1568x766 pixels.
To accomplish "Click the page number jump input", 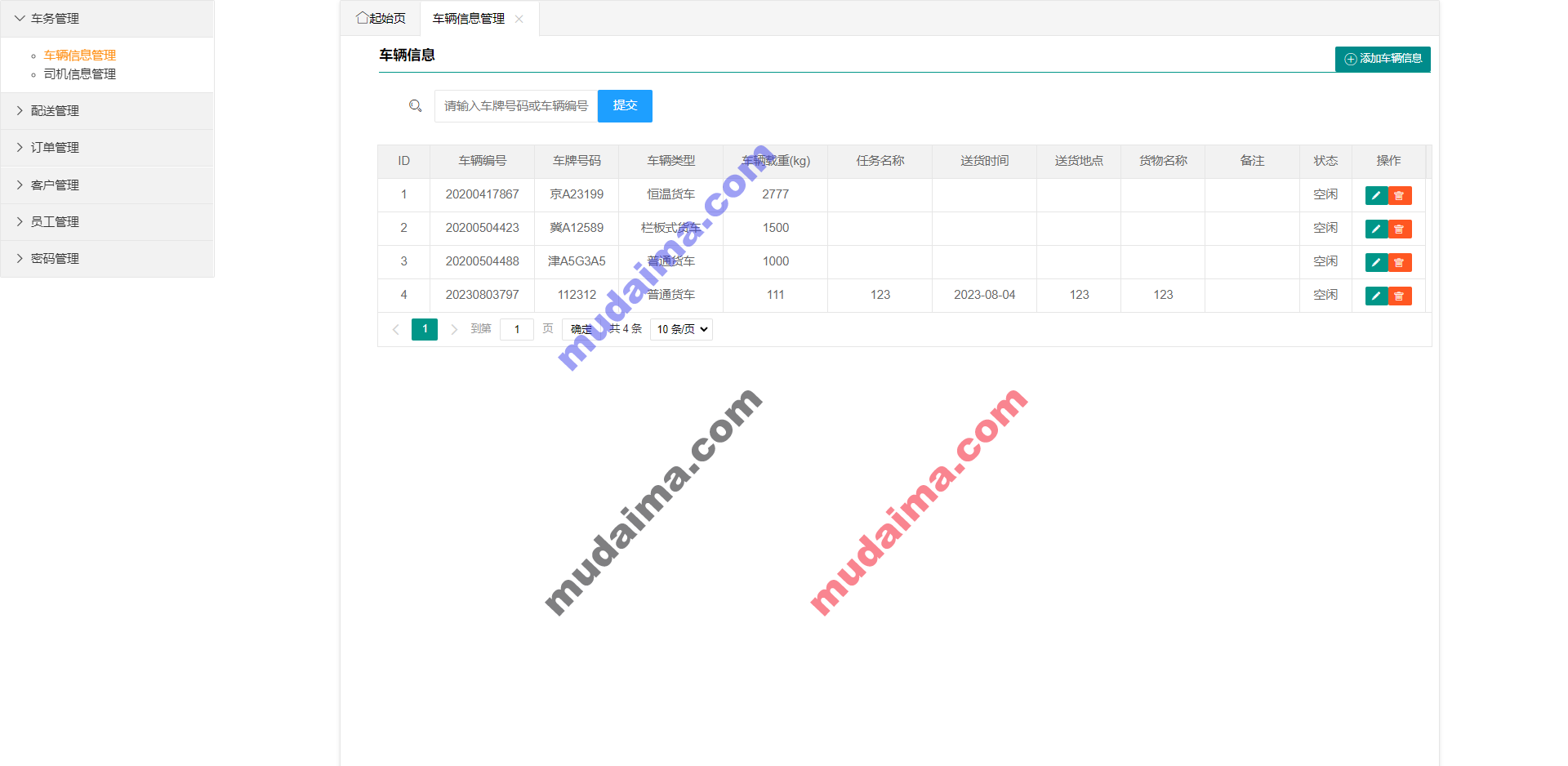I will click(517, 329).
